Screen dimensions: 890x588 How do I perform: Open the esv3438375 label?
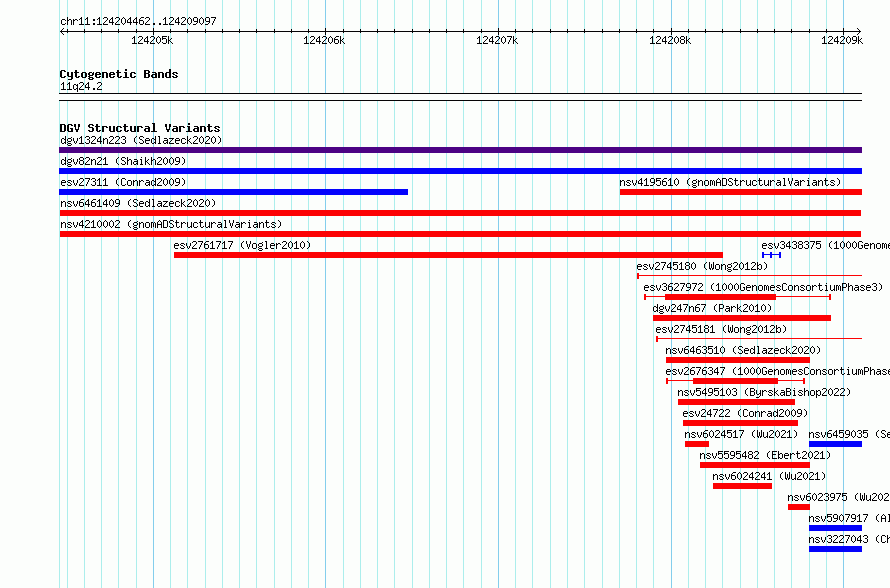(825, 245)
